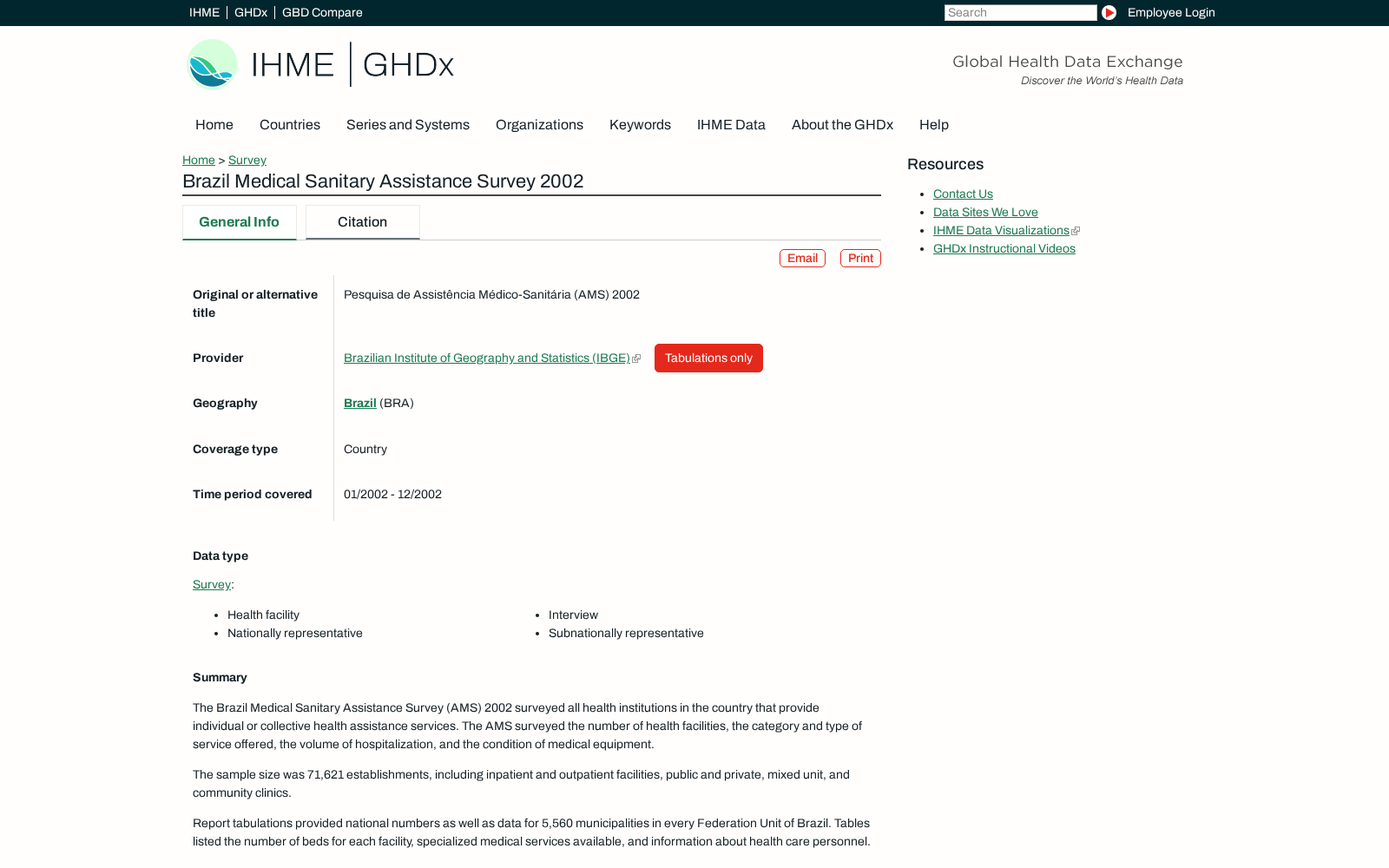Click the 'Global Health Data Exchange' tagline
This screenshot has height=868, width=1389.
coord(1067,62)
